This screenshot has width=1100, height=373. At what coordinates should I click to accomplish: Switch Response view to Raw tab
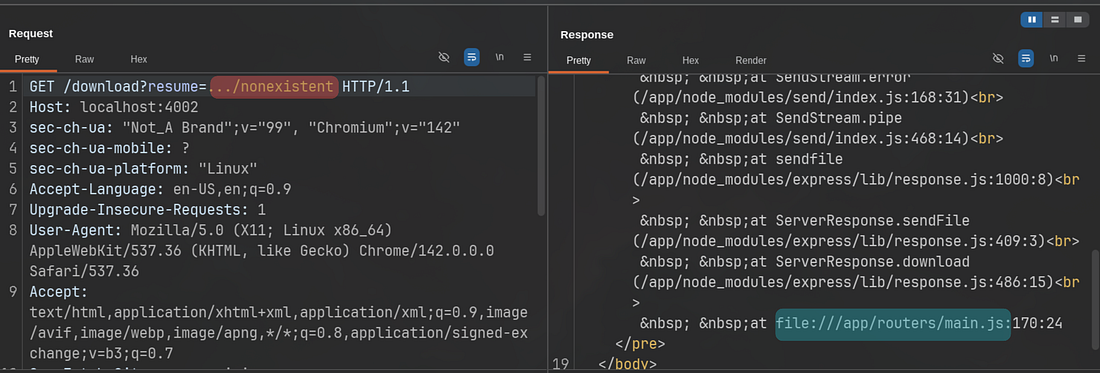[636, 60]
